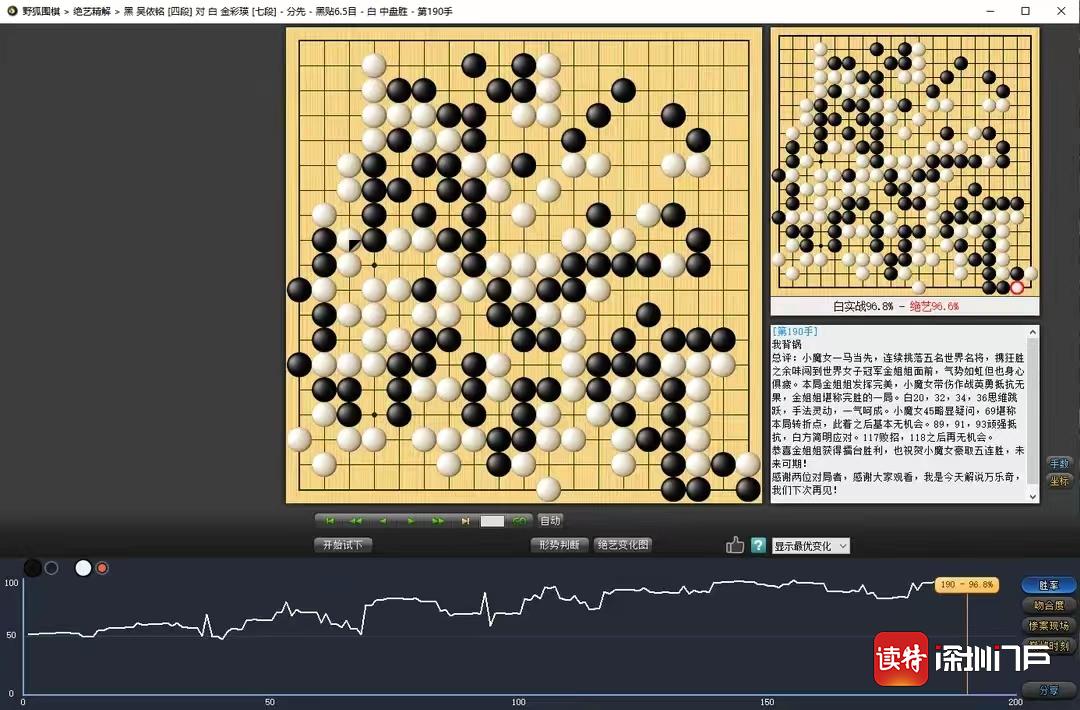Image resolution: width=1080 pixels, height=710 pixels.
Task: Click the thumbs-up like icon
Action: coord(735,545)
